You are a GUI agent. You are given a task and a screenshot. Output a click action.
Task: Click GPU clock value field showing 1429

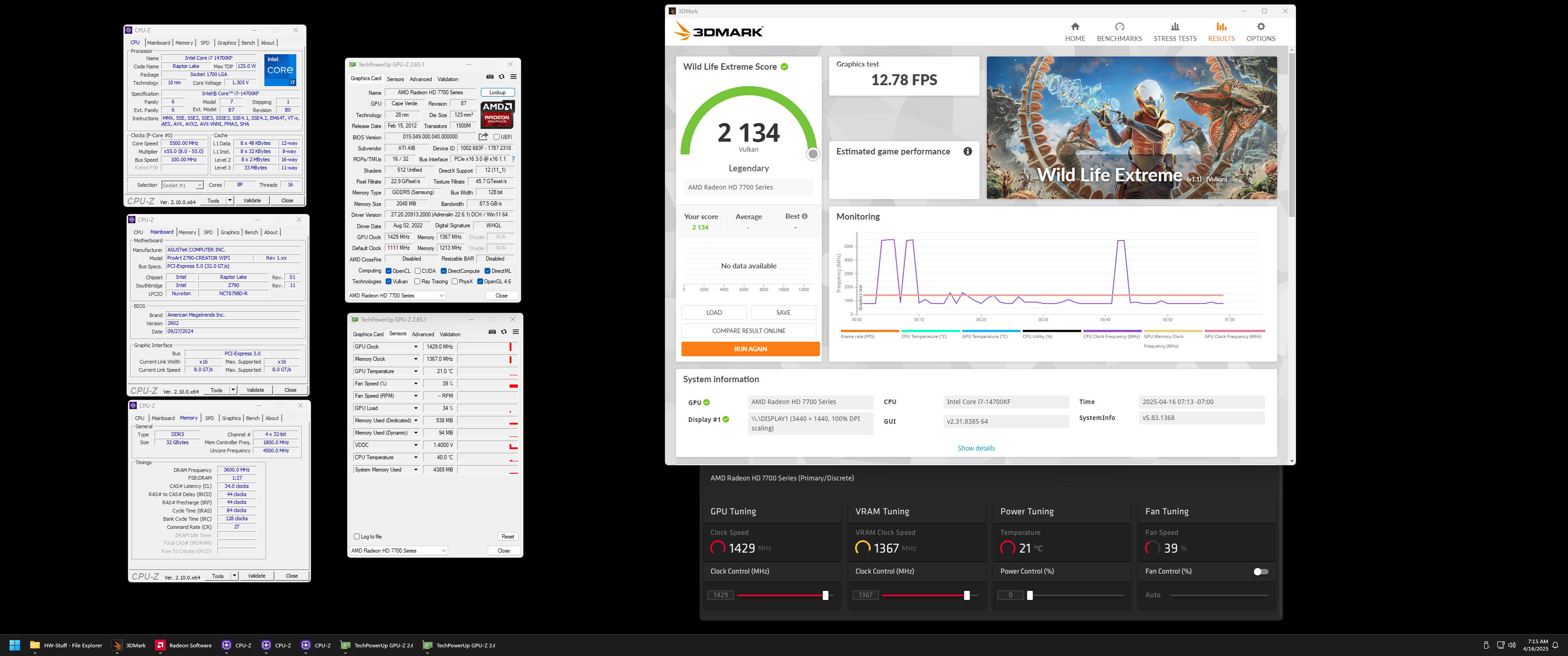point(720,595)
